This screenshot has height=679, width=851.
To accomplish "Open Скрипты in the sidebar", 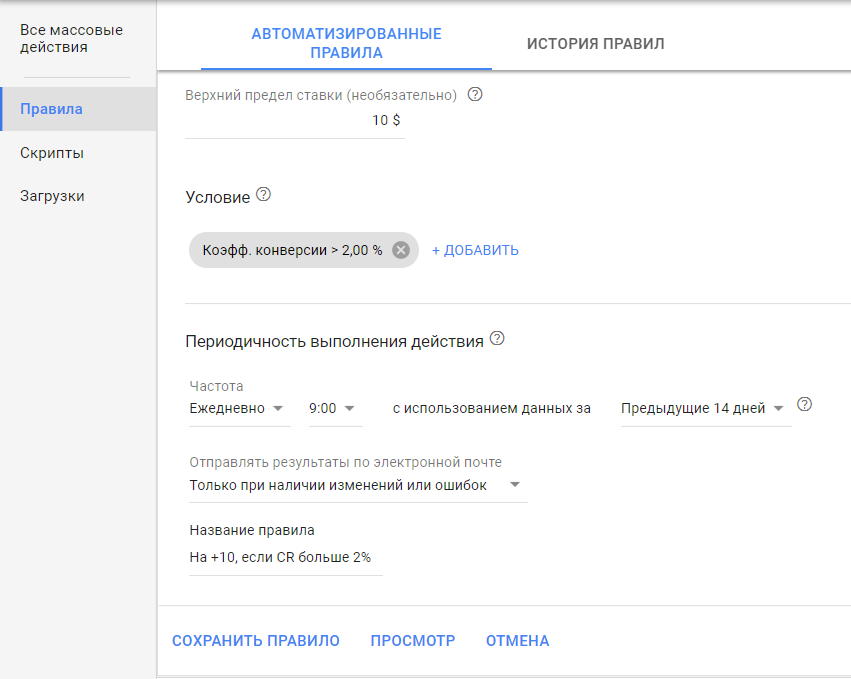I will (52, 153).
